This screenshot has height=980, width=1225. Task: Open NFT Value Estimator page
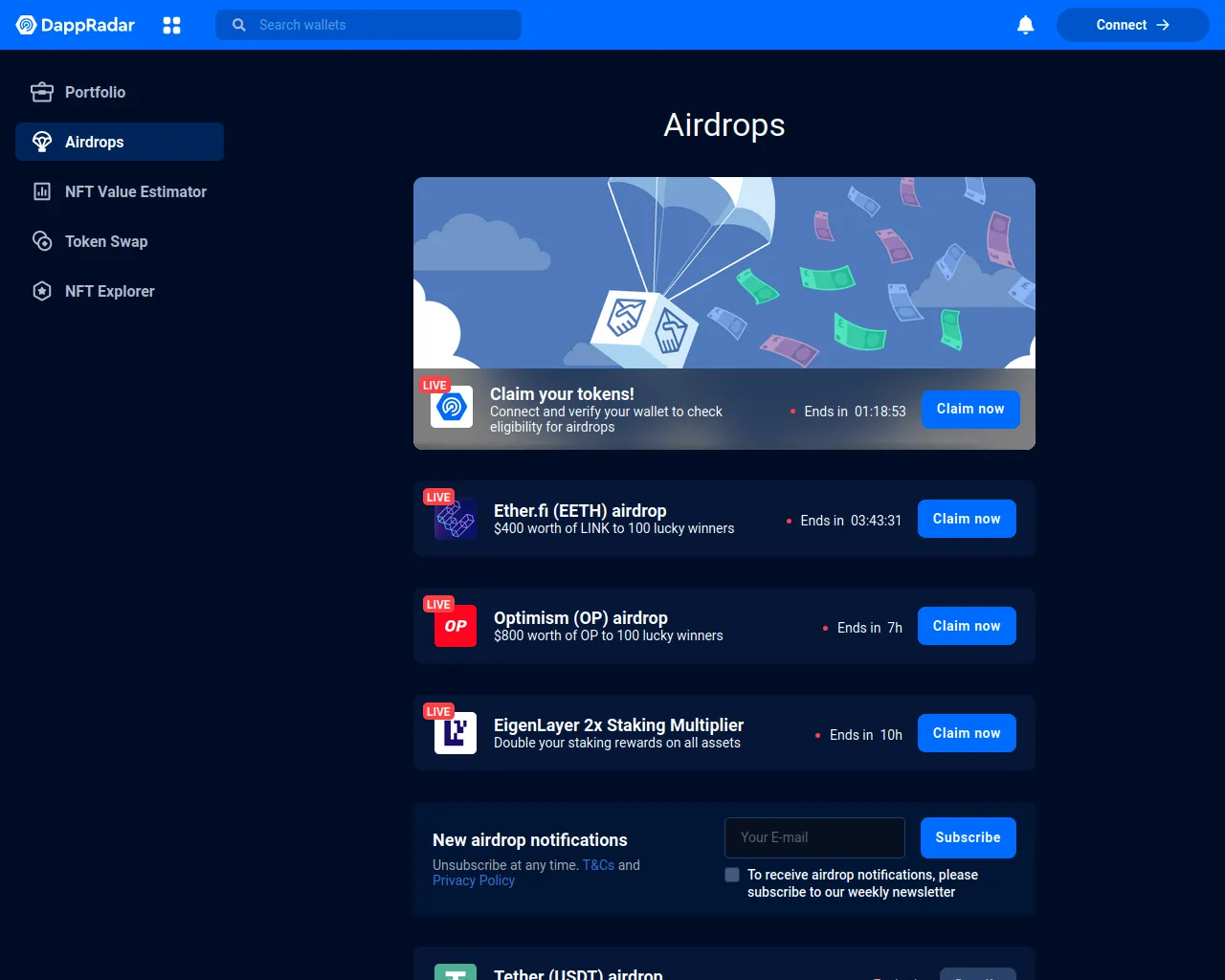tap(120, 191)
